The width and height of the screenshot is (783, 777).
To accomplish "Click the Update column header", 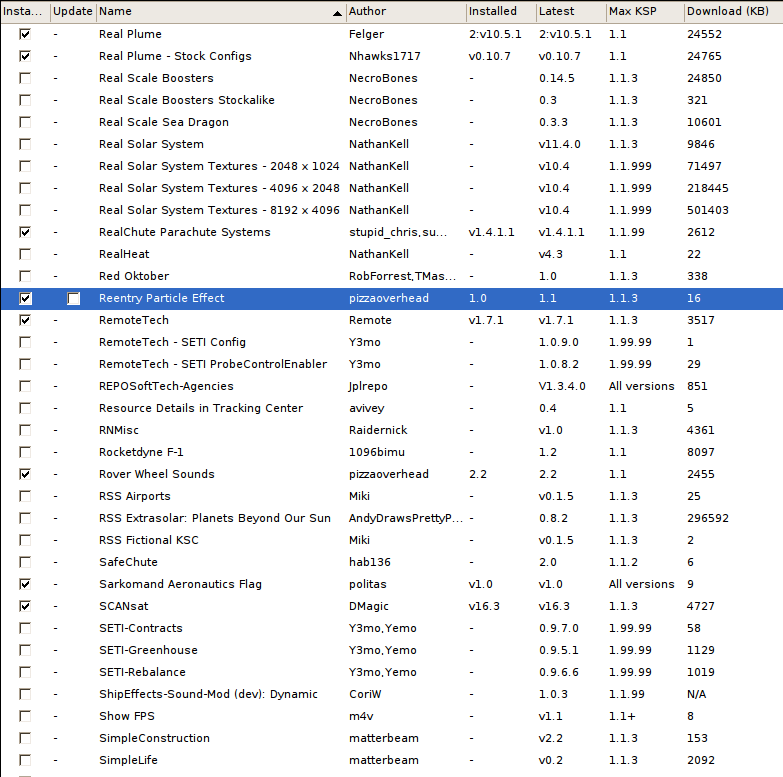I will pyautogui.click(x=73, y=11).
